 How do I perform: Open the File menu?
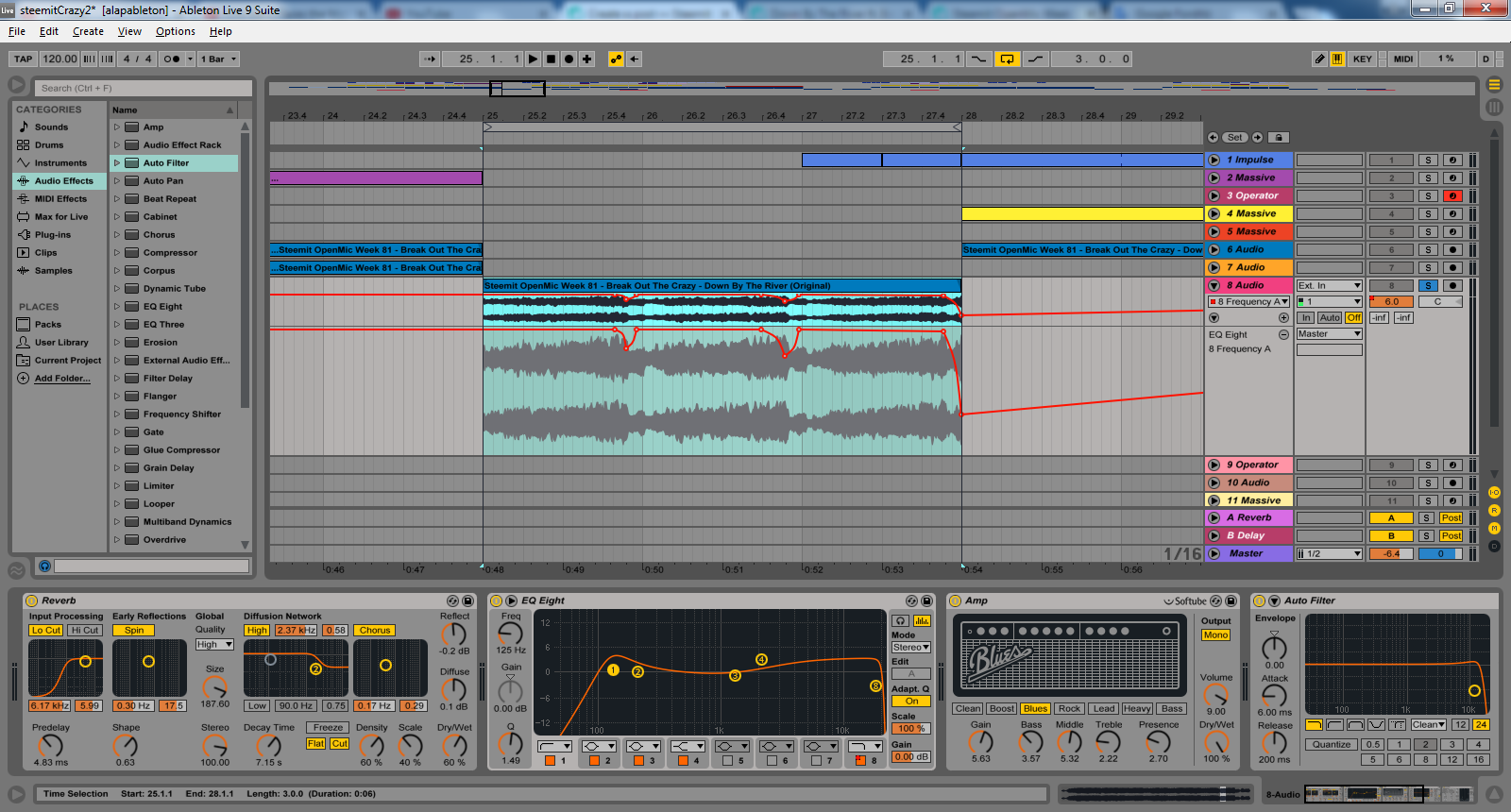point(17,31)
